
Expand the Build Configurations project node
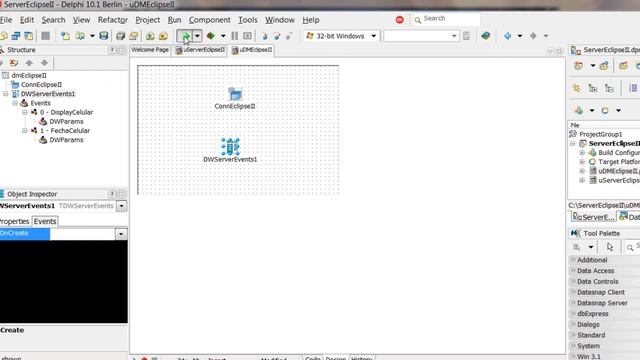click(582, 153)
